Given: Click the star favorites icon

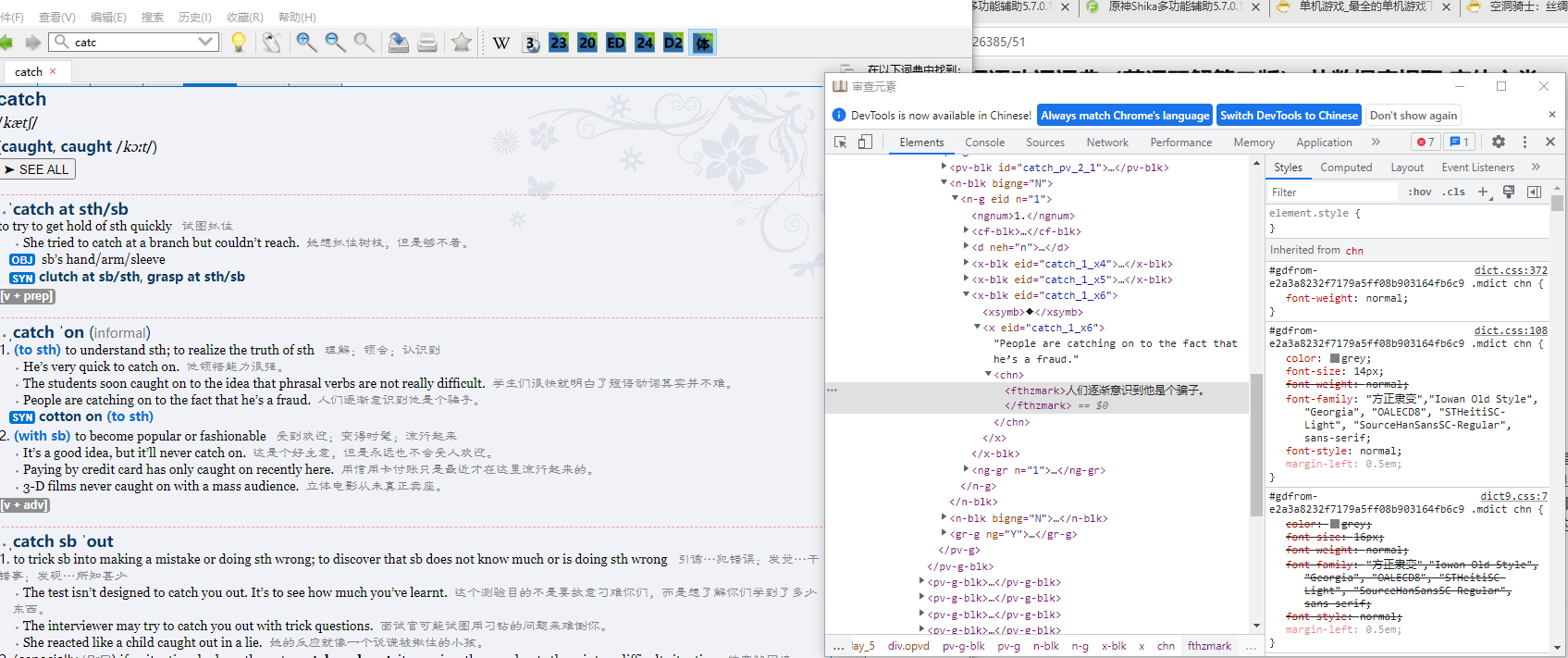Looking at the screenshot, I should click(x=461, y=43).
